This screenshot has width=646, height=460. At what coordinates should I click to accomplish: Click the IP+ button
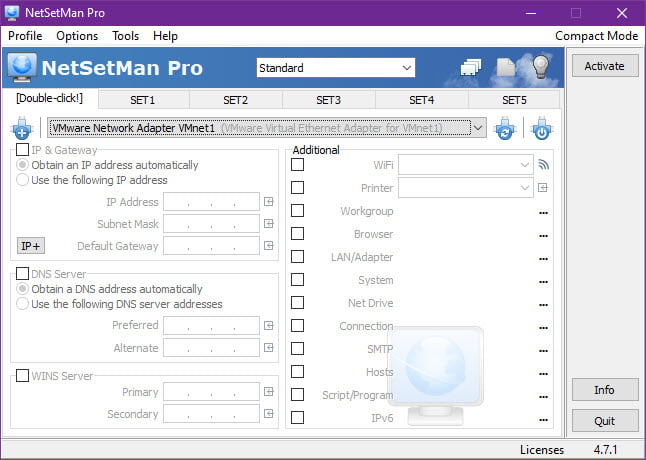[31, 246]
